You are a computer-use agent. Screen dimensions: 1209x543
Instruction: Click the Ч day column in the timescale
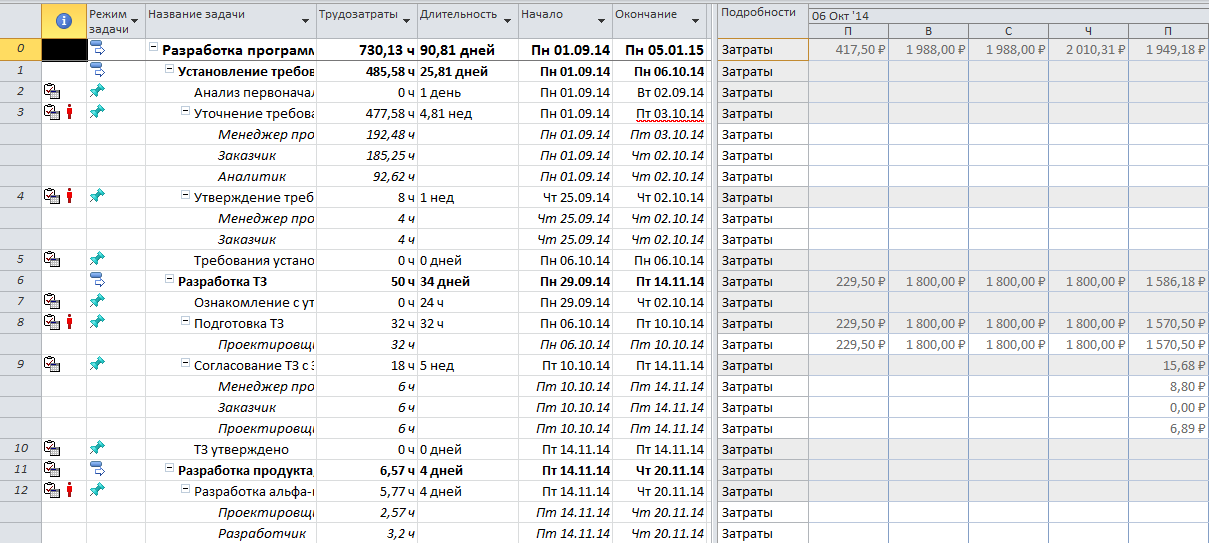tap(1088, 31)
